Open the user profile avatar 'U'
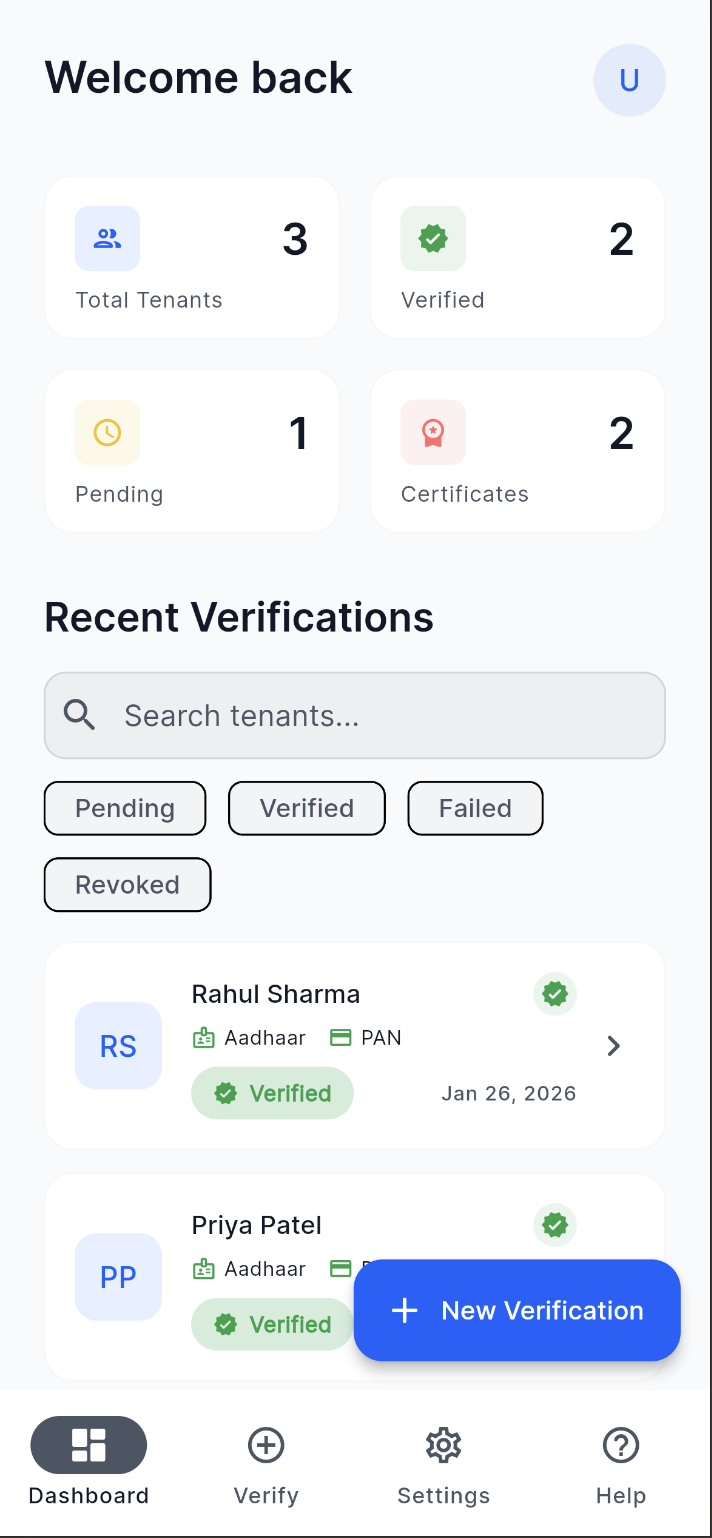The height and width of the screenshot is (1538, 712). [629, 80]
